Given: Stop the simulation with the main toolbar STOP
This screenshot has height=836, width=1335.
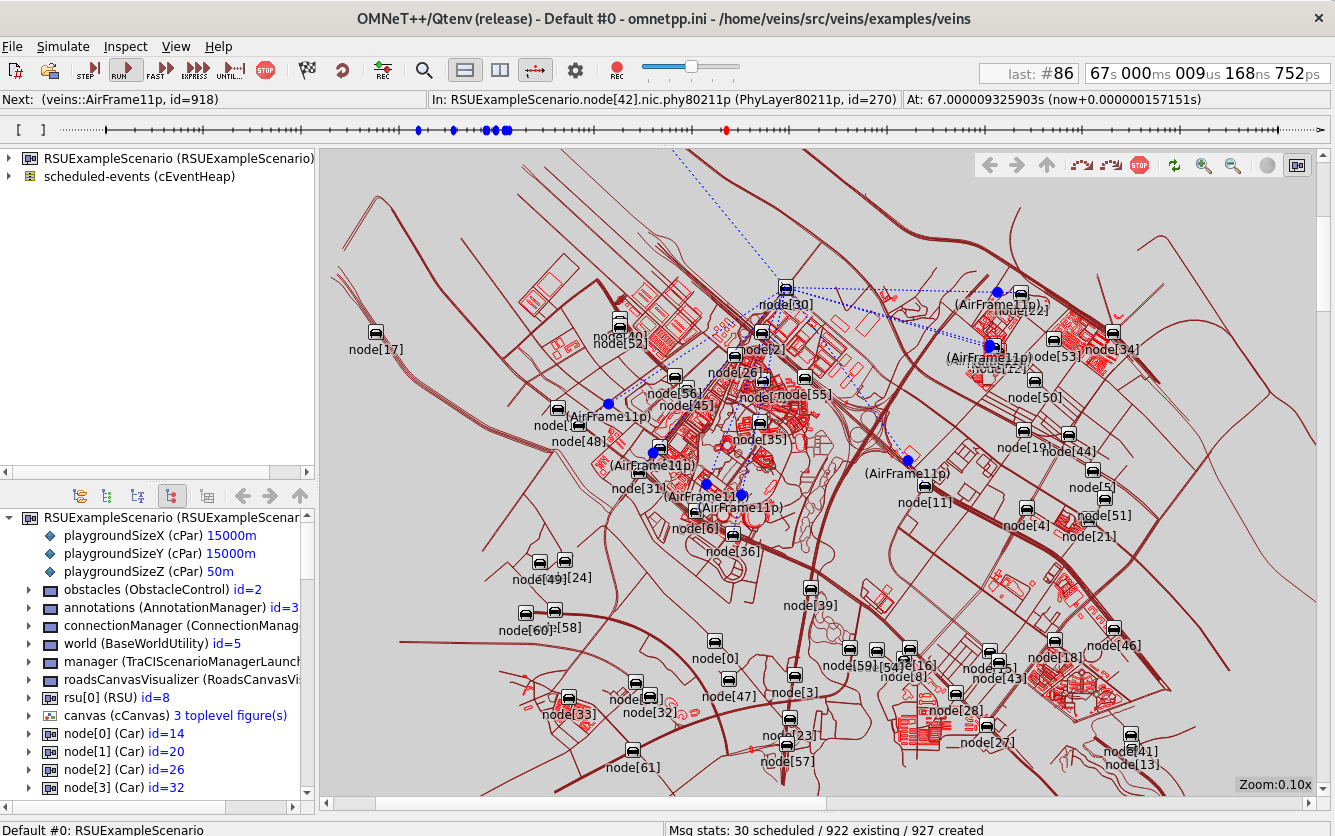Looking at the screenshot, I should tap(265, 70).
